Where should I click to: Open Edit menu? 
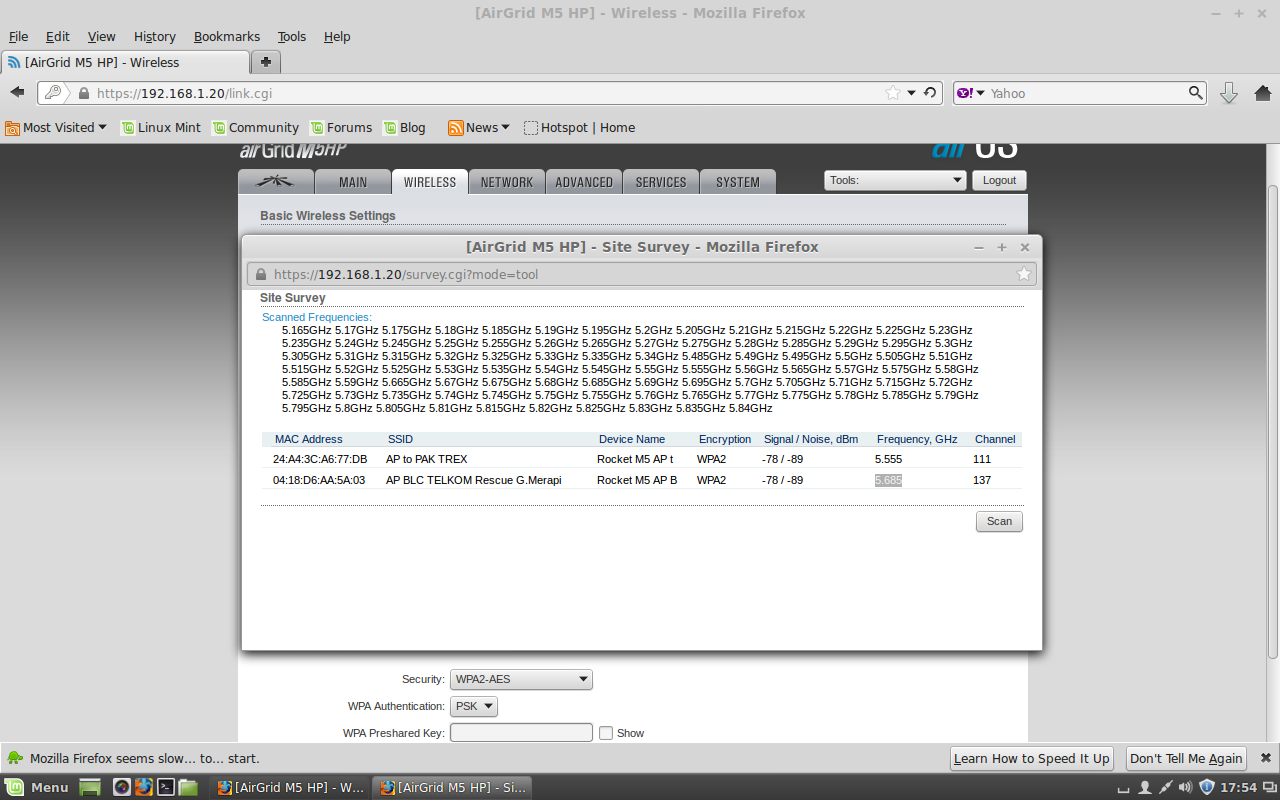(57, 36)
